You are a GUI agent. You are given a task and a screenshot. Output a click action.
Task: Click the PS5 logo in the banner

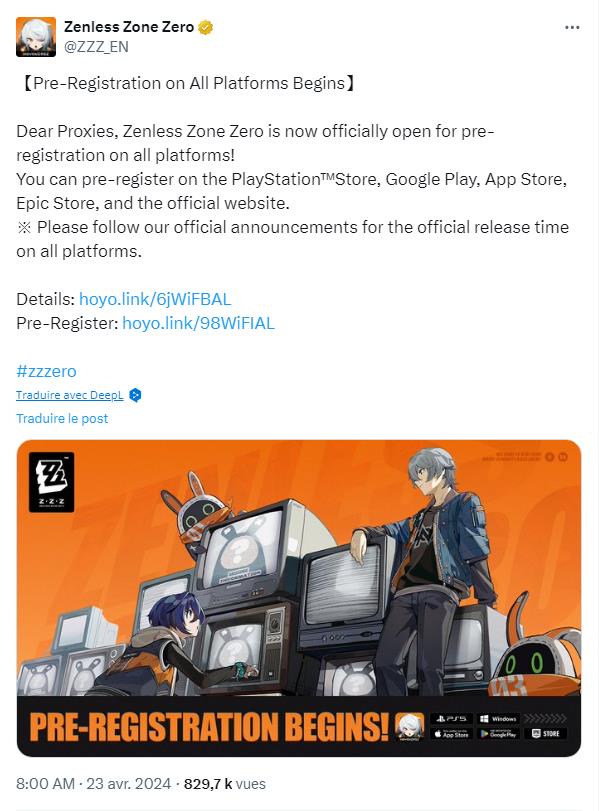tap(453, 719)
